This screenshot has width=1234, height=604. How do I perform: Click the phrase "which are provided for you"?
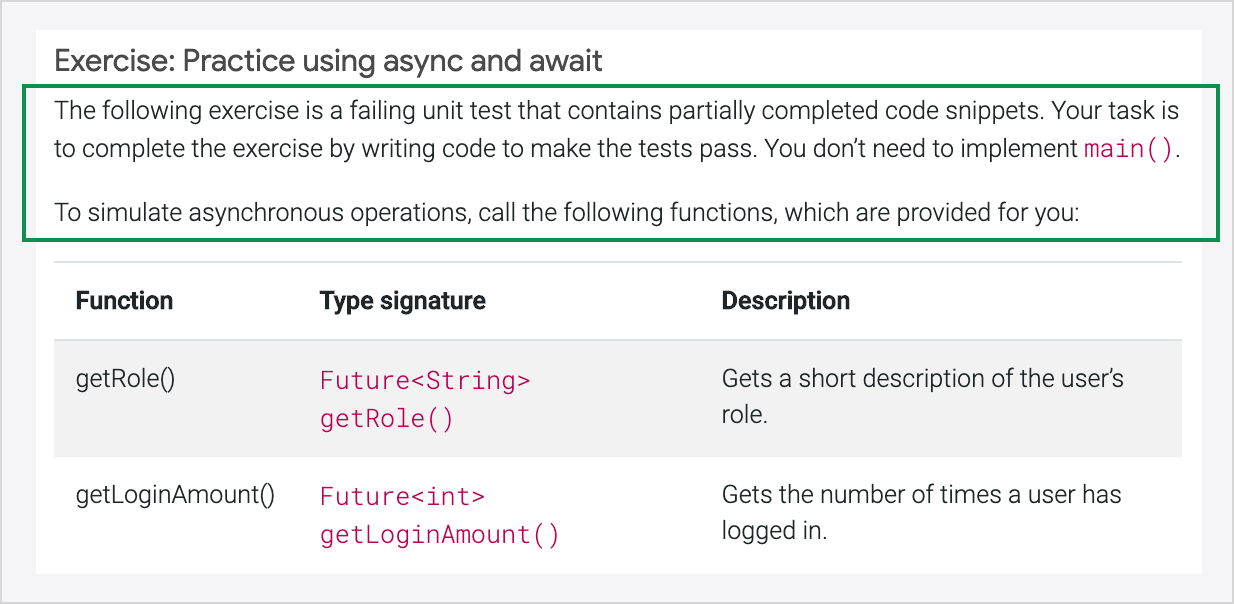(x=939, y=213)
